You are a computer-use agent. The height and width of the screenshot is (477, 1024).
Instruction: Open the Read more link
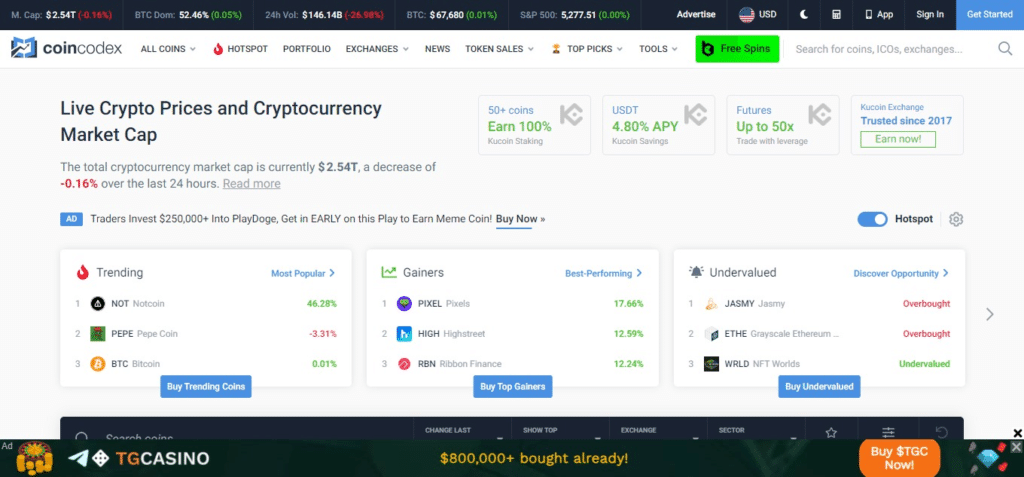point(251,184)
